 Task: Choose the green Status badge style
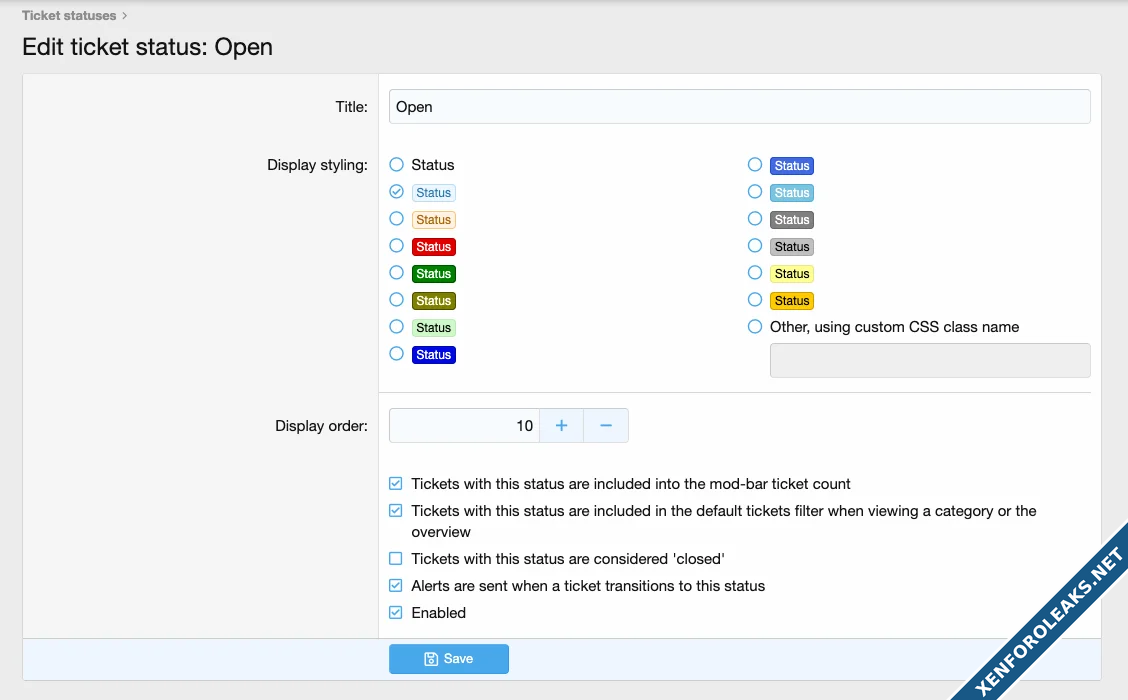(x=397, y=273)
